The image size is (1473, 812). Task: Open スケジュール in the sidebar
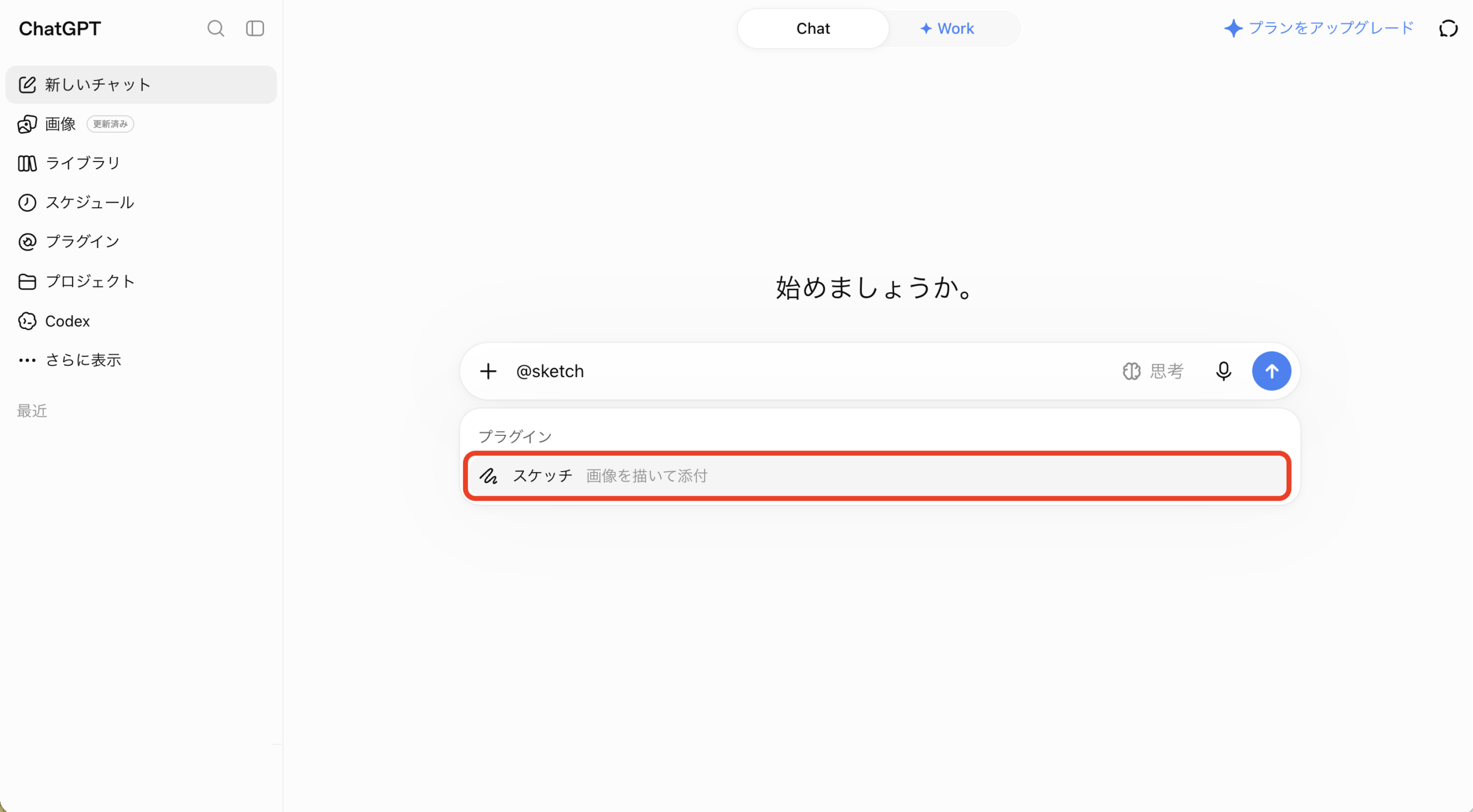(x=141, y=202)
